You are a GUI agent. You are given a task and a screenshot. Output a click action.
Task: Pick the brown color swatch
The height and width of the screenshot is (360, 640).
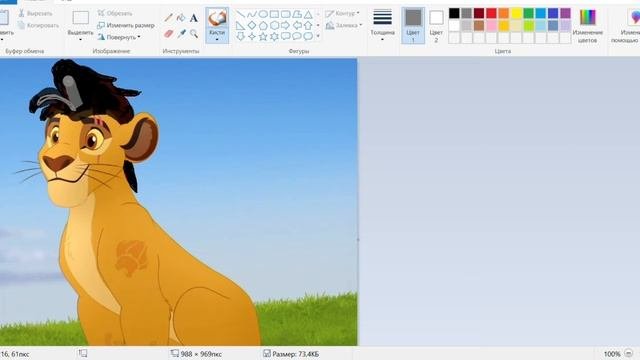479,26
